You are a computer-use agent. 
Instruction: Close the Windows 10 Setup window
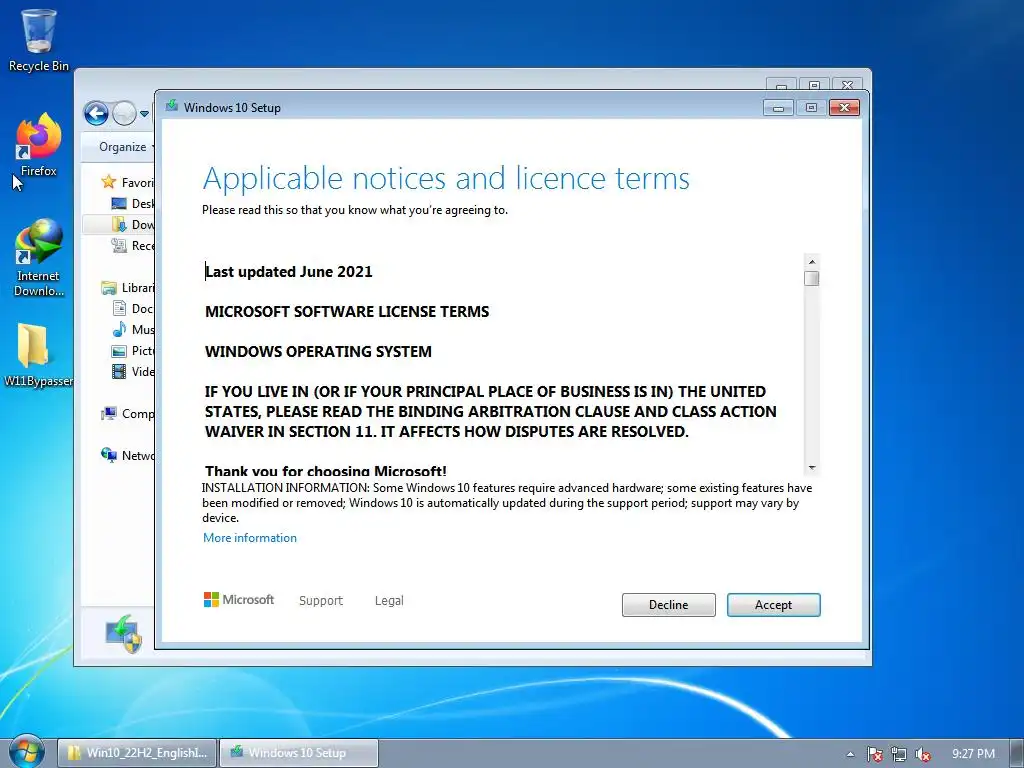[844, 108]
